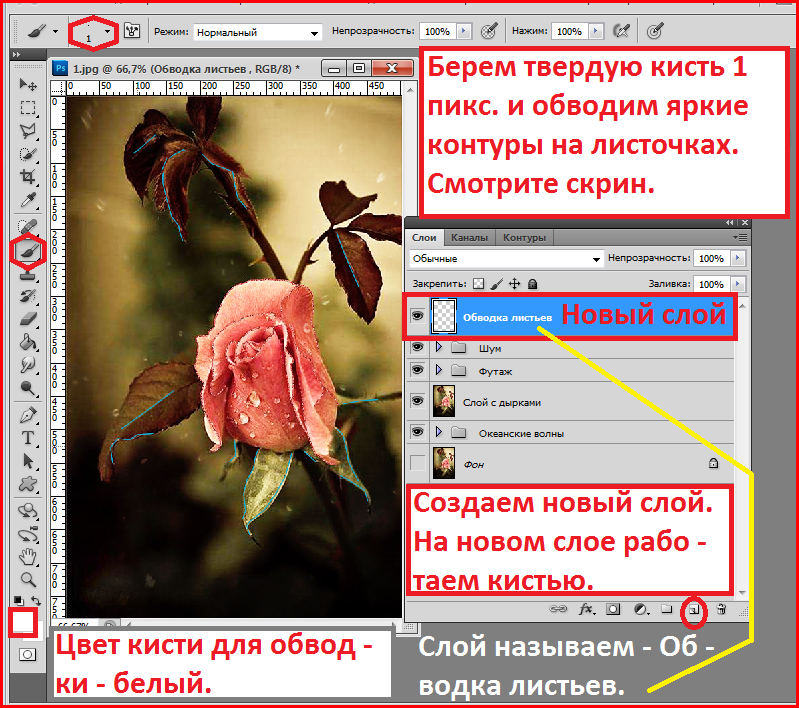The width and height of the screenshot is (799, 708).
Task: Toggle tablet pressure for opacity
Action: 489,31
